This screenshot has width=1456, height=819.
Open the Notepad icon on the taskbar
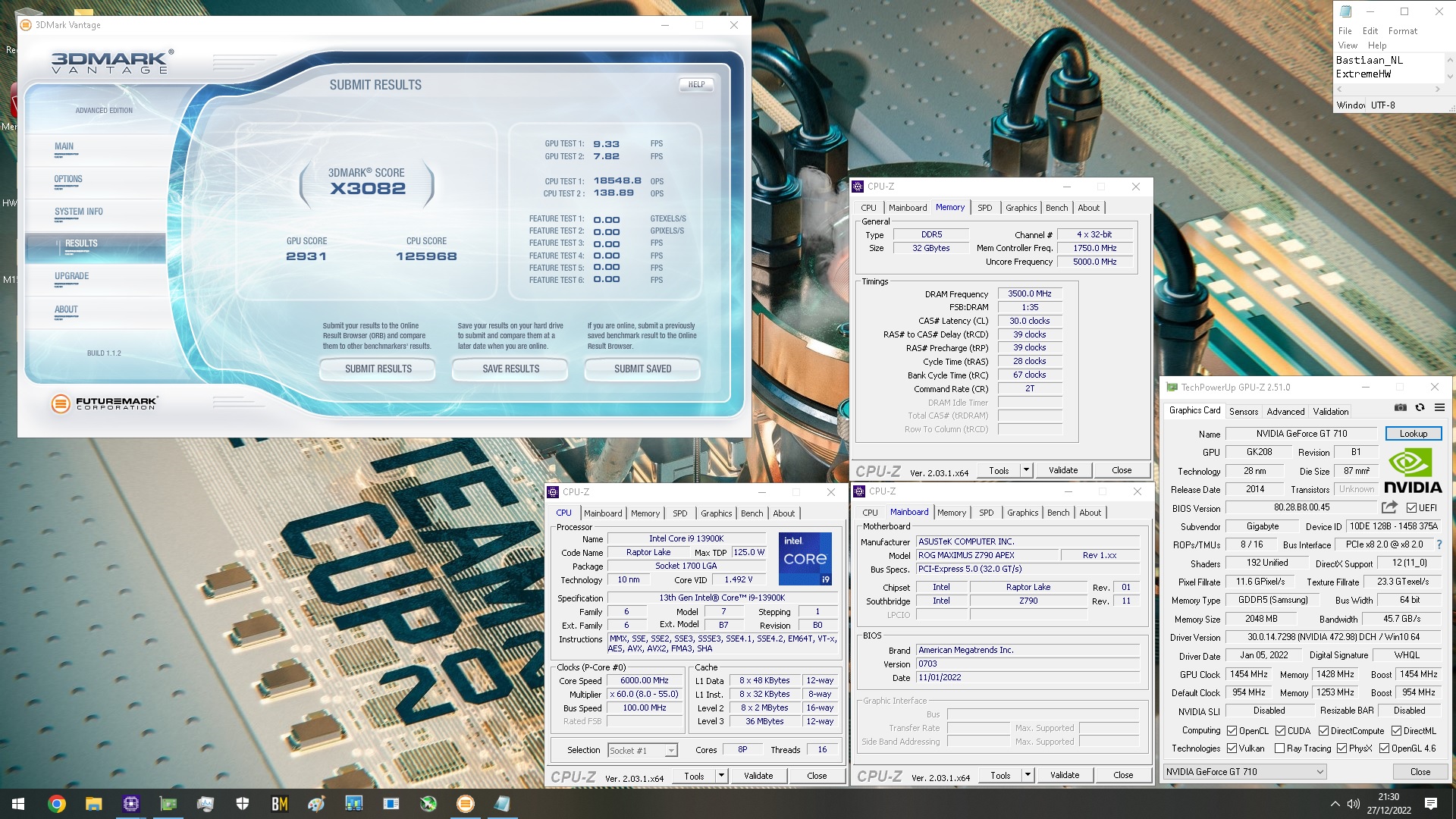click(503, 804)
